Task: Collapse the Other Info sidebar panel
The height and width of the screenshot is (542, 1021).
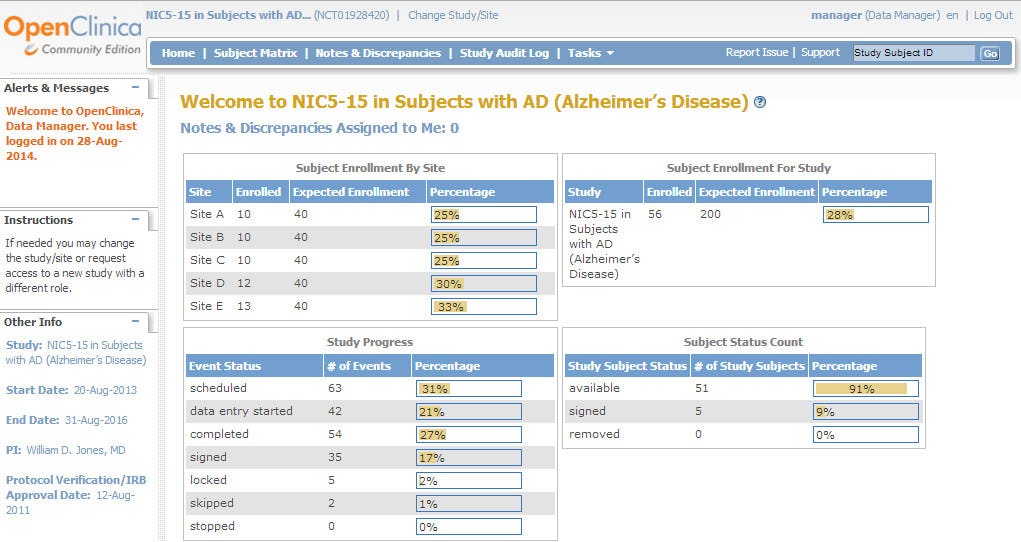Action: (135, 322)
